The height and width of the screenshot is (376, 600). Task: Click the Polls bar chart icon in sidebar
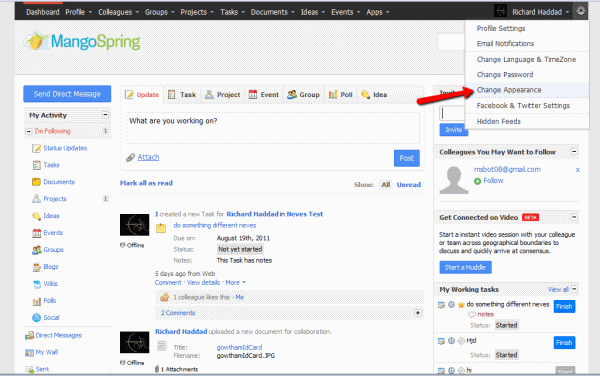(x=36, y=301)
